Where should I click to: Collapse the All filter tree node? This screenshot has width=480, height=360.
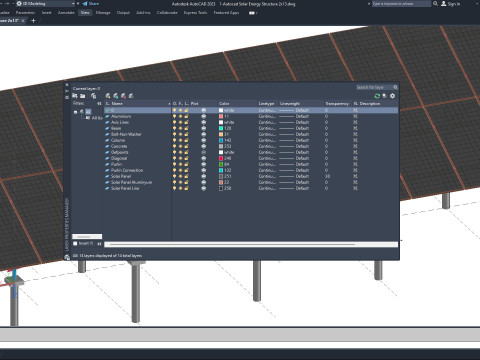[x=76, y=112]
